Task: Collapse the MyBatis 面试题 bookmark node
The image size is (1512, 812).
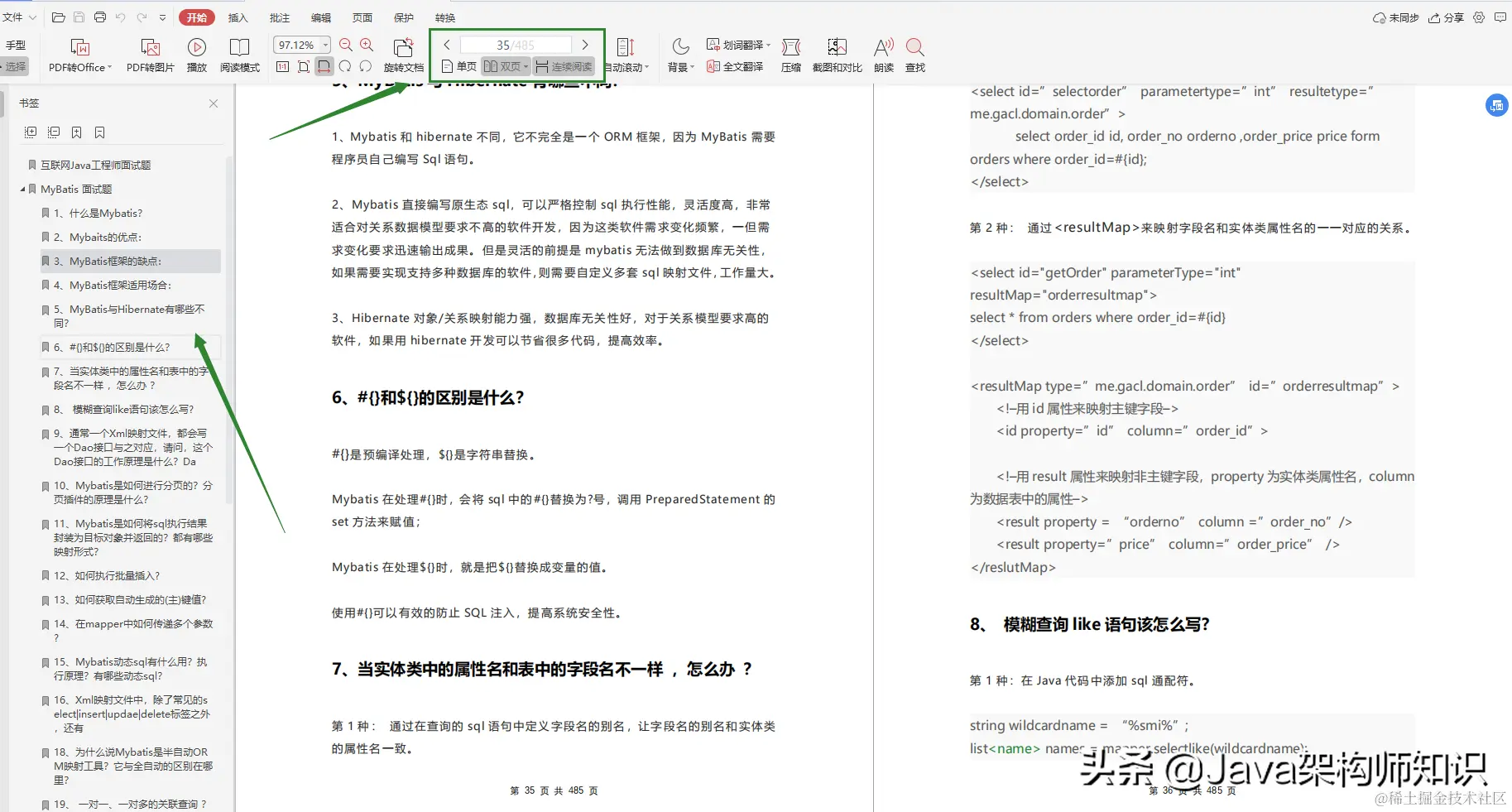Action: 23,189
